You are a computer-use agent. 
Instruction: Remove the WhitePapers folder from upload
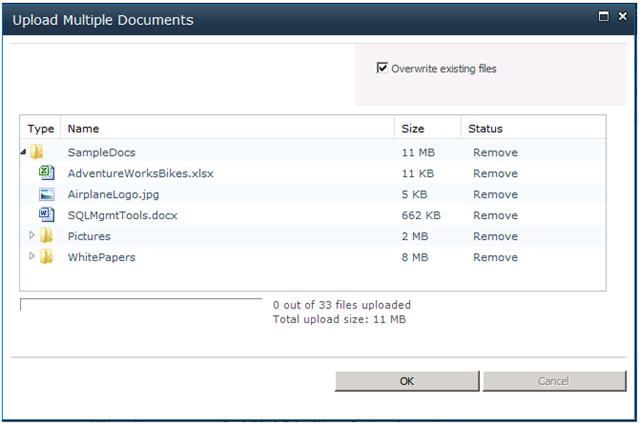point(495,257)
